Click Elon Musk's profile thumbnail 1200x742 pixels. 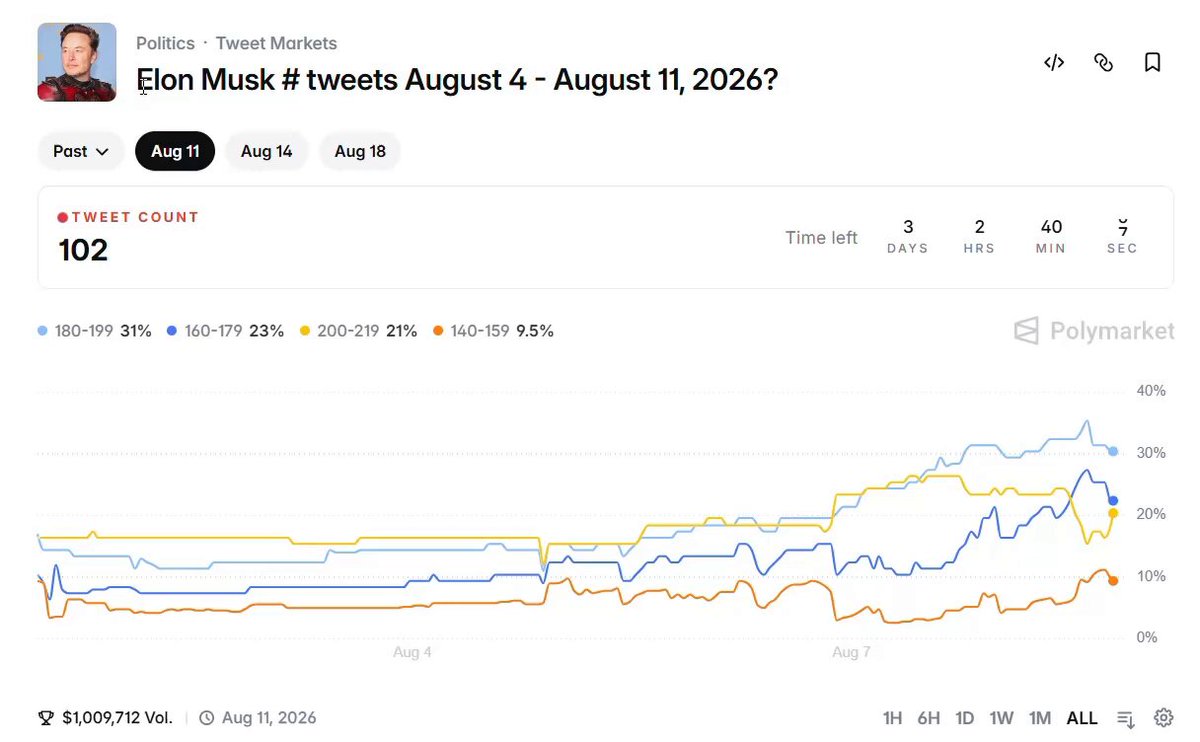(77, 62)
